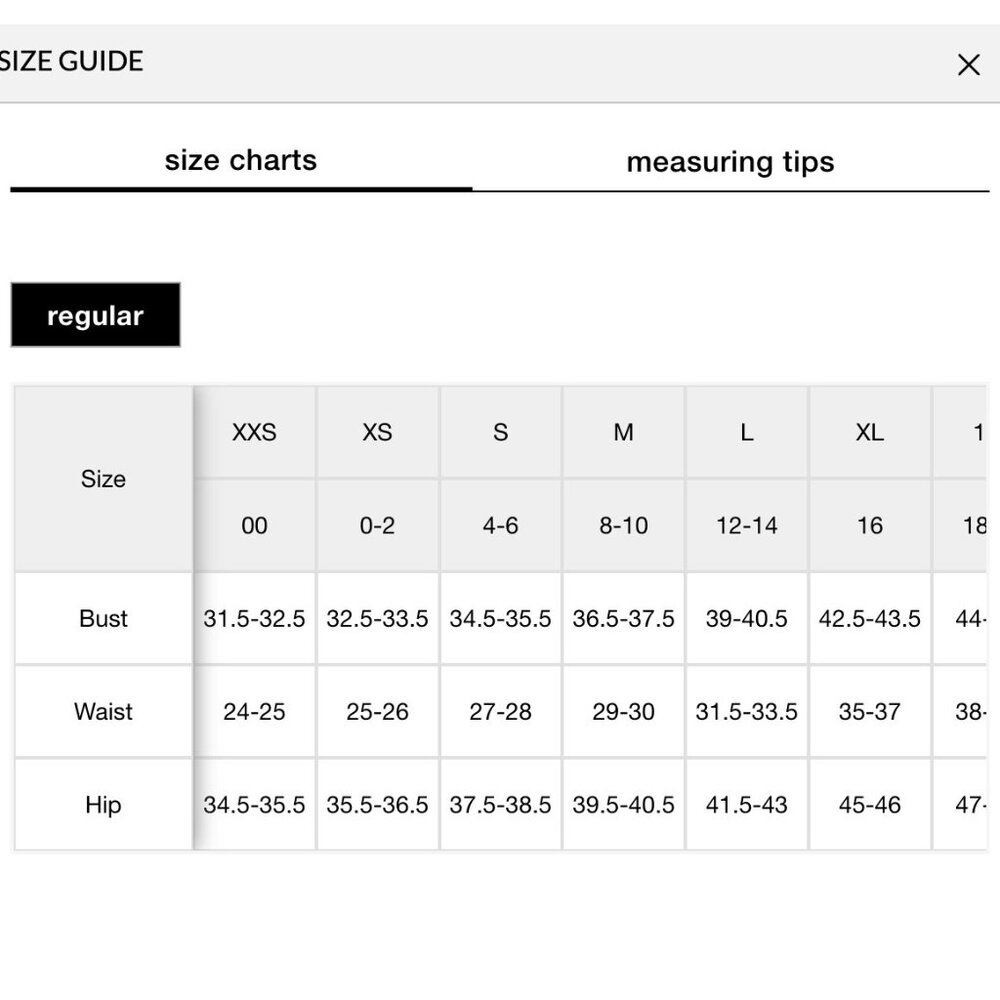Screen dimensions: 1000x1000
Task: Click the Hip row label
Action: pos(103,805)
